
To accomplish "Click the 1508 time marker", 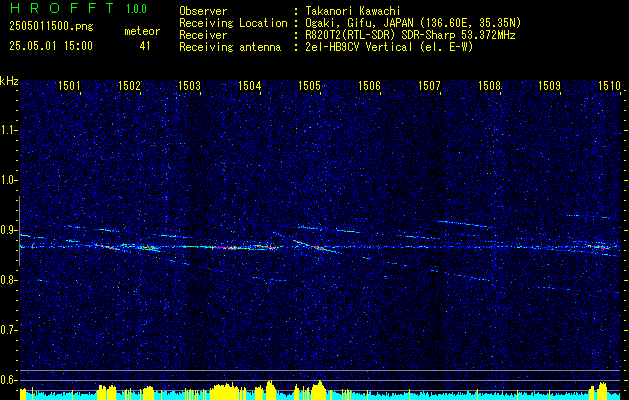I will [490, 85].
